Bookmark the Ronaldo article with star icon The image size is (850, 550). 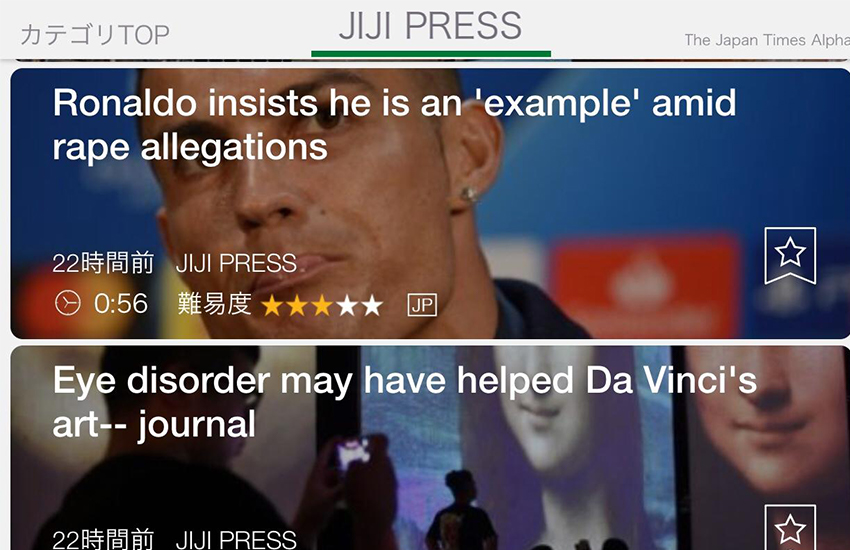coord(790,255)
